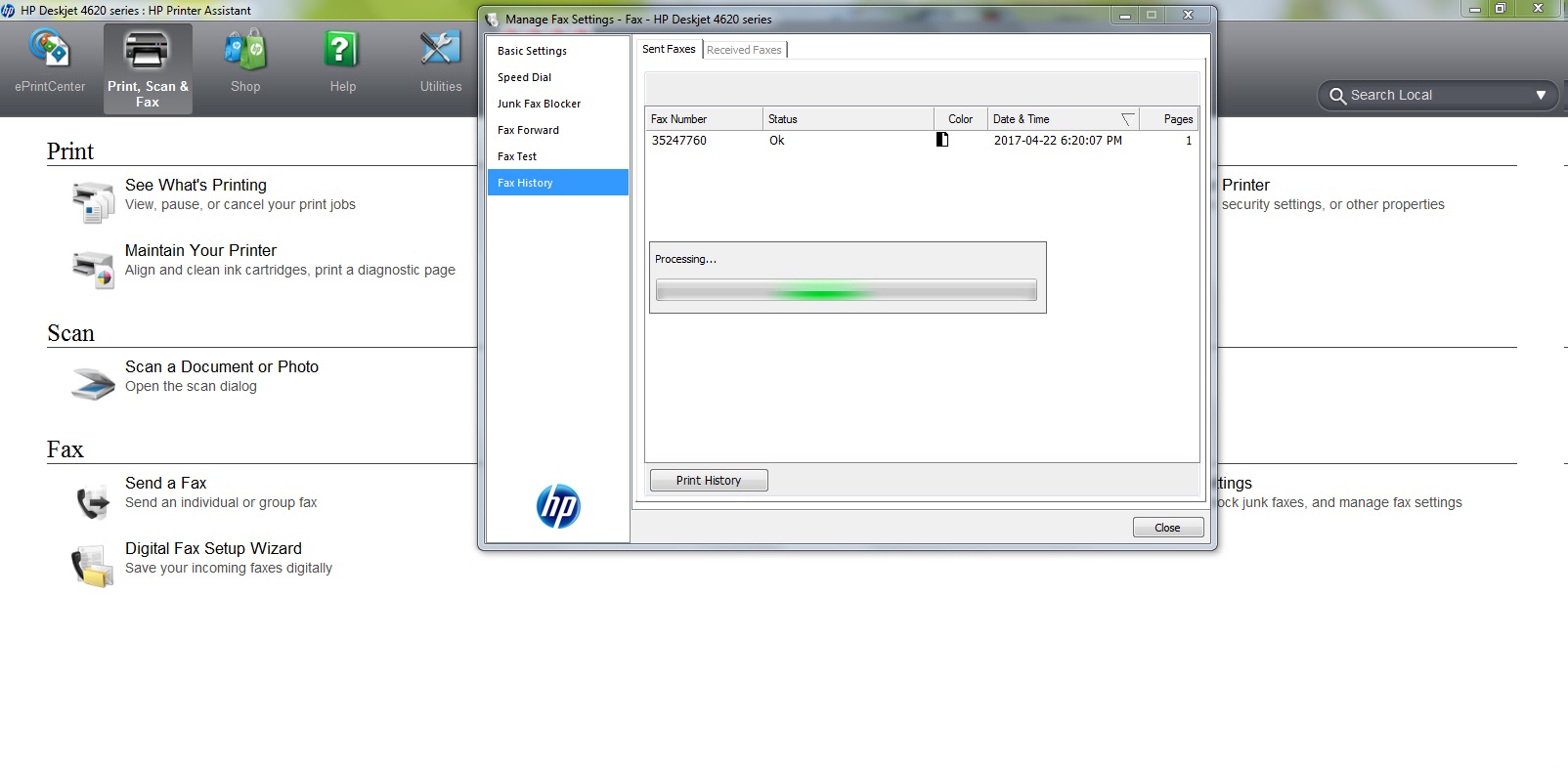
Task: Toggle the Date & Time sort arrow
Action: coord(1127,119)
